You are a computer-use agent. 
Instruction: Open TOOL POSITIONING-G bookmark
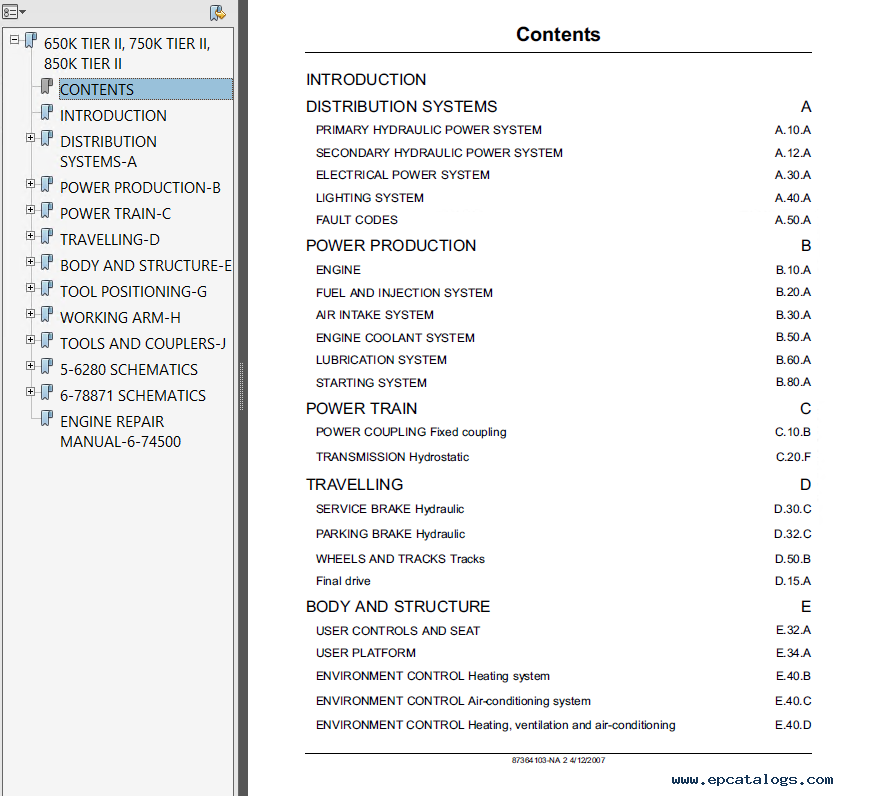point(134,291)
